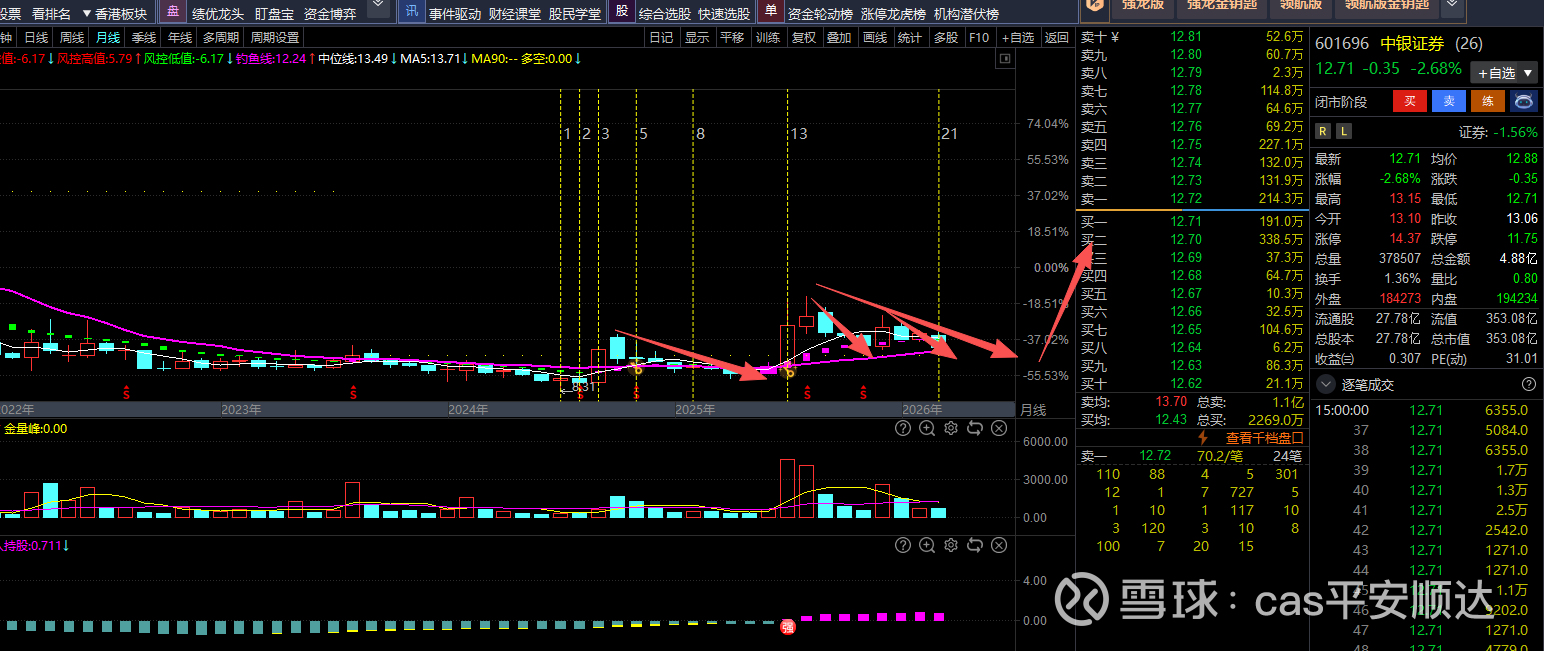Click +自选 in chart toolbar

(1017, 38)
